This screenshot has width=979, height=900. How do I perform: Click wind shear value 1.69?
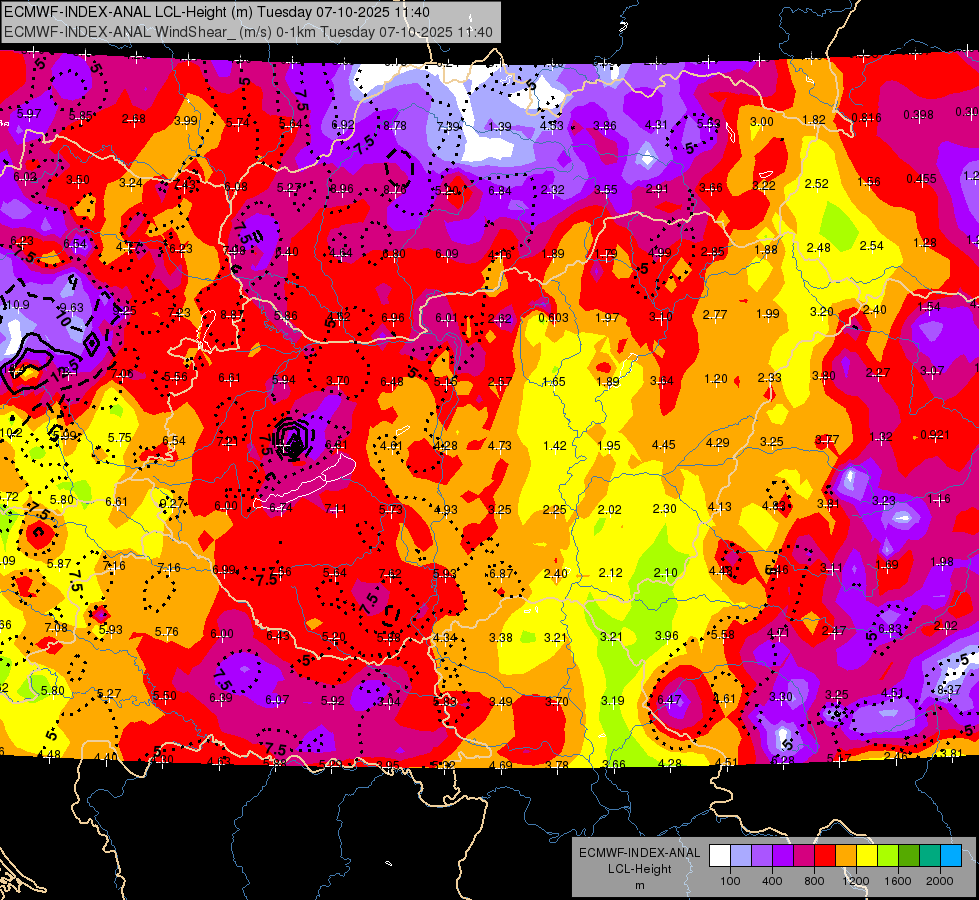point(887,565)
